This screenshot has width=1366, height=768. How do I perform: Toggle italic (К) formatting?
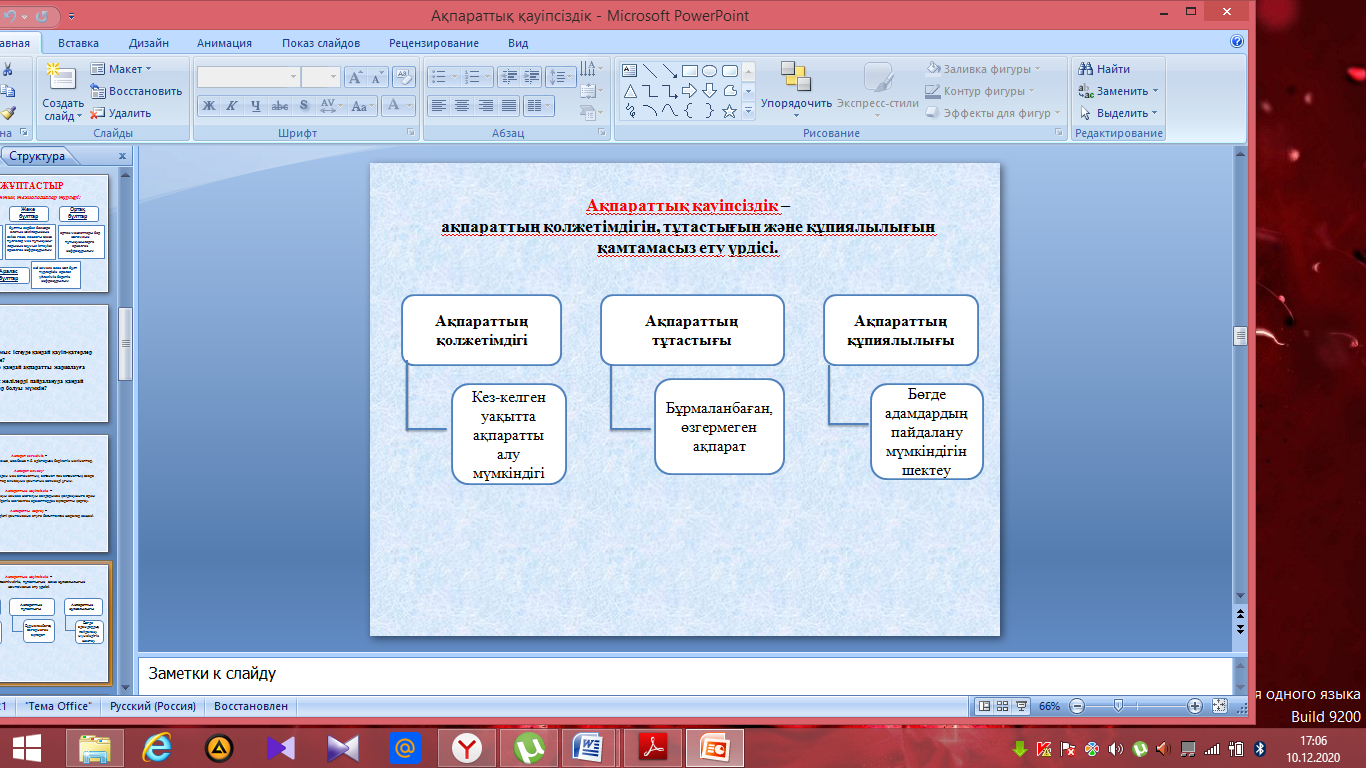(232, 105)
